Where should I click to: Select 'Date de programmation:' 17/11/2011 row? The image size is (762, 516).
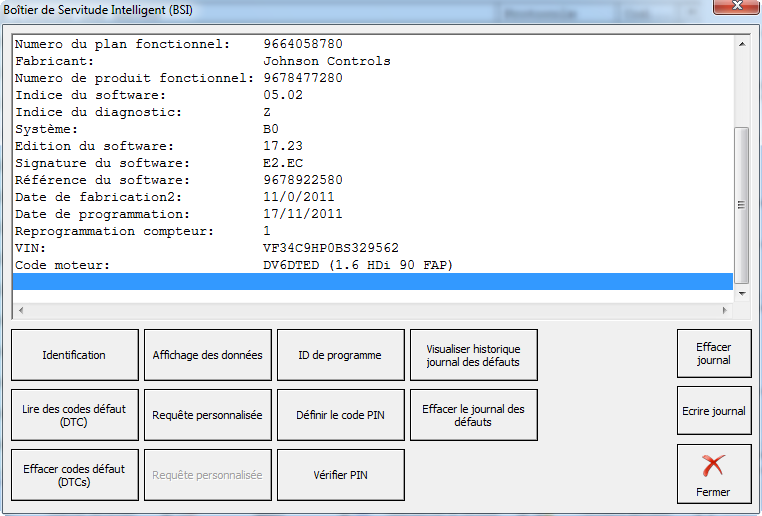click(x=373, y=214)
